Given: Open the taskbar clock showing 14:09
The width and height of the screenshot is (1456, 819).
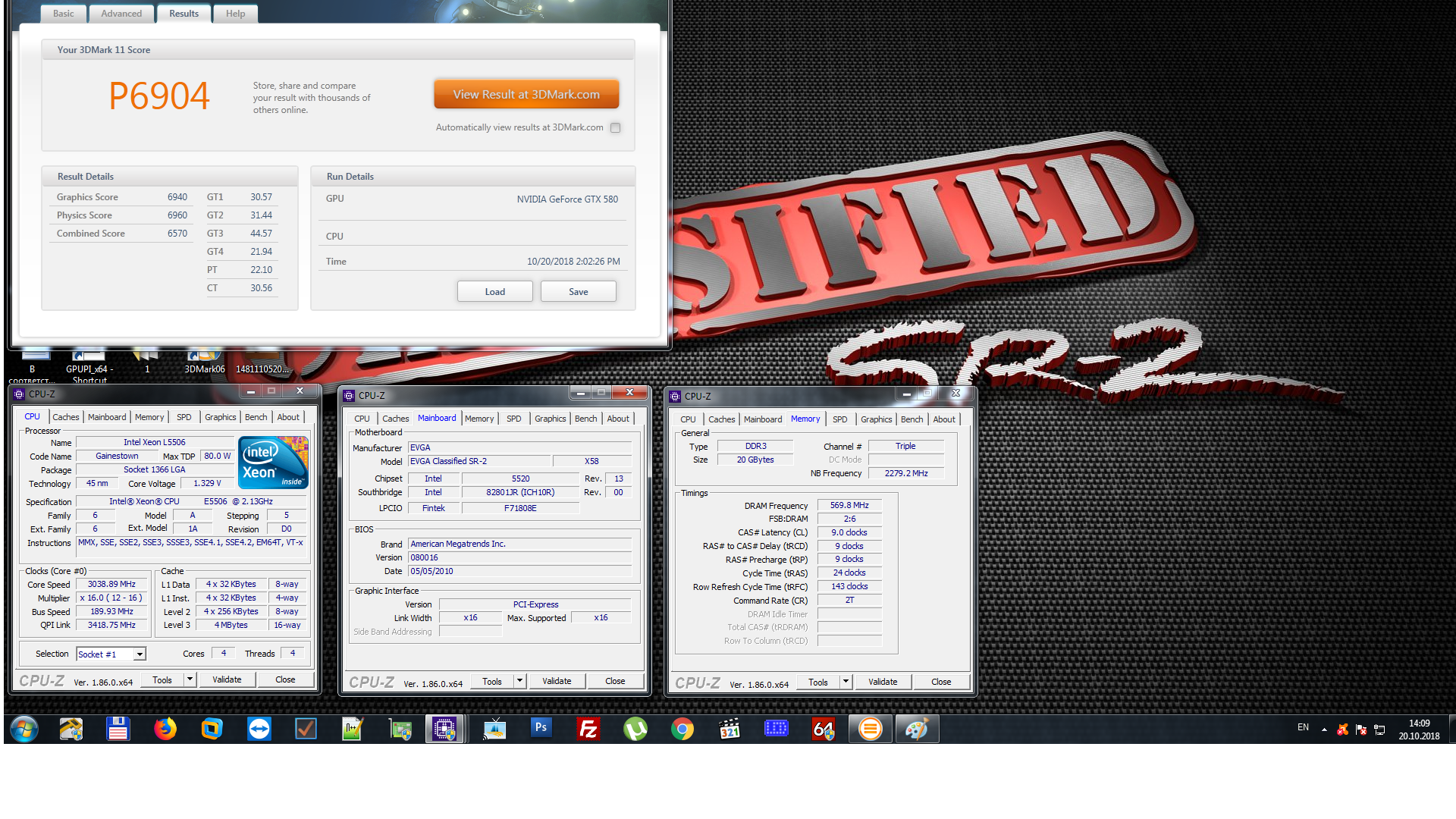Looking at the screenshot, I should (1419, 730).
